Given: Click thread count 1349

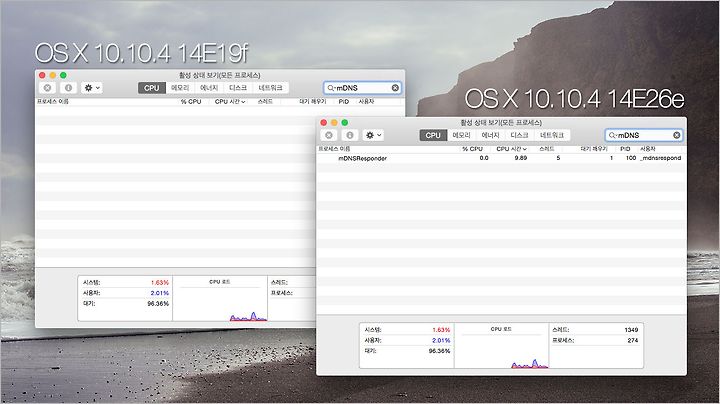Looking at the screenshot, I should click(631, 330).
